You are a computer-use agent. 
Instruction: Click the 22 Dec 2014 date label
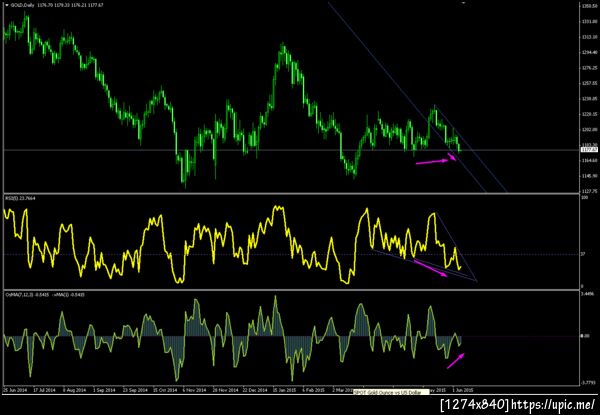pyautogui.click(x=255, y=390)
